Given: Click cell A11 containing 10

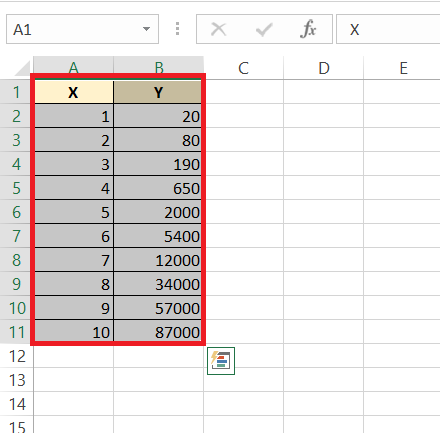Looking at the screenshot, I should point(74,332).
